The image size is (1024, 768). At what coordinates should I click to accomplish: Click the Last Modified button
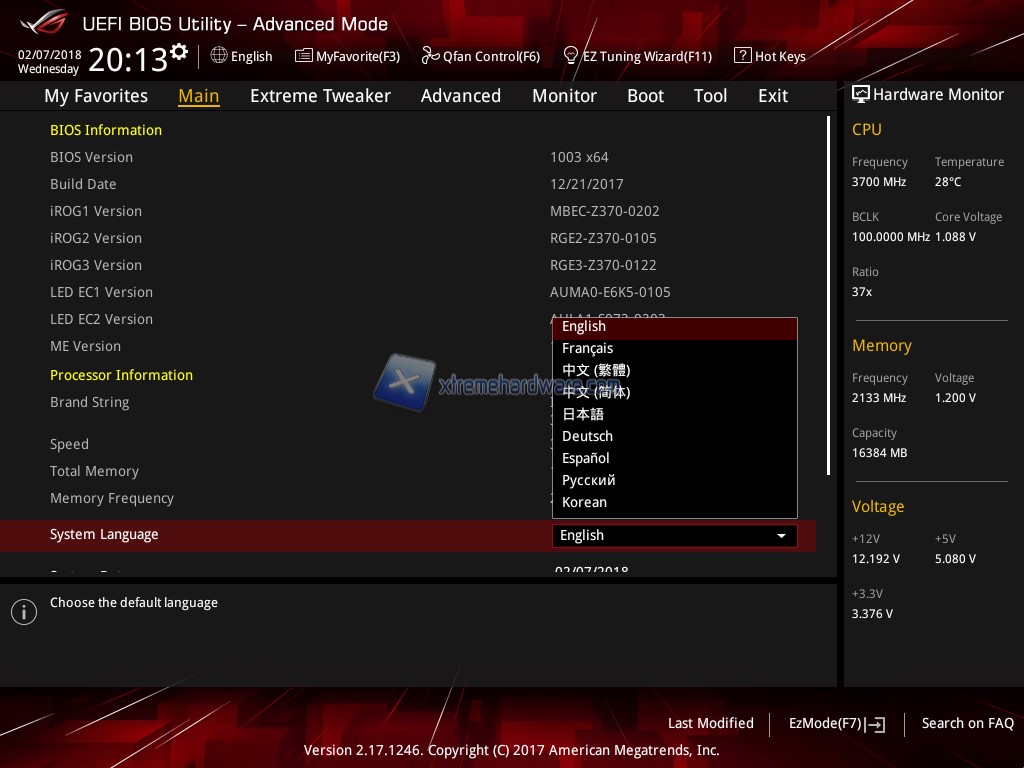(x=710, y=723)
